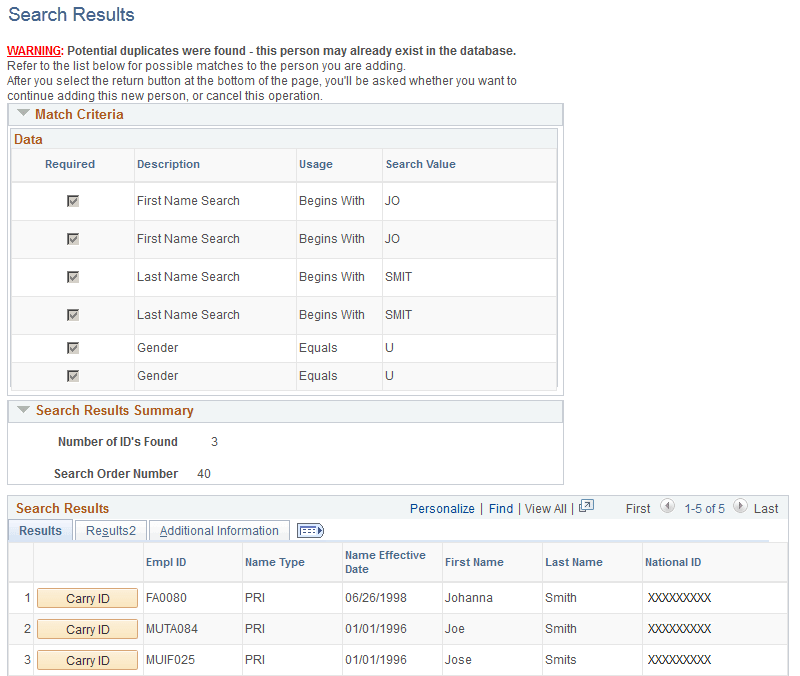The image size is (800, 676).
Task: Click the show-all-tabs keyboard icon
Action: coord(310,530)
